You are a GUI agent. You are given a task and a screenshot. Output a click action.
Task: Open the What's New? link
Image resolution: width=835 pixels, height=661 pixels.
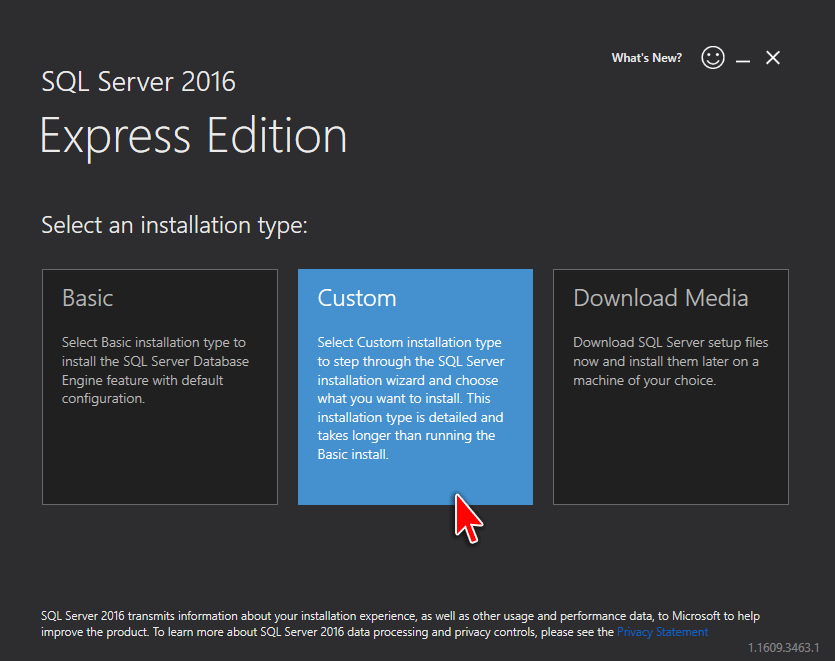(x=646, y=58)
